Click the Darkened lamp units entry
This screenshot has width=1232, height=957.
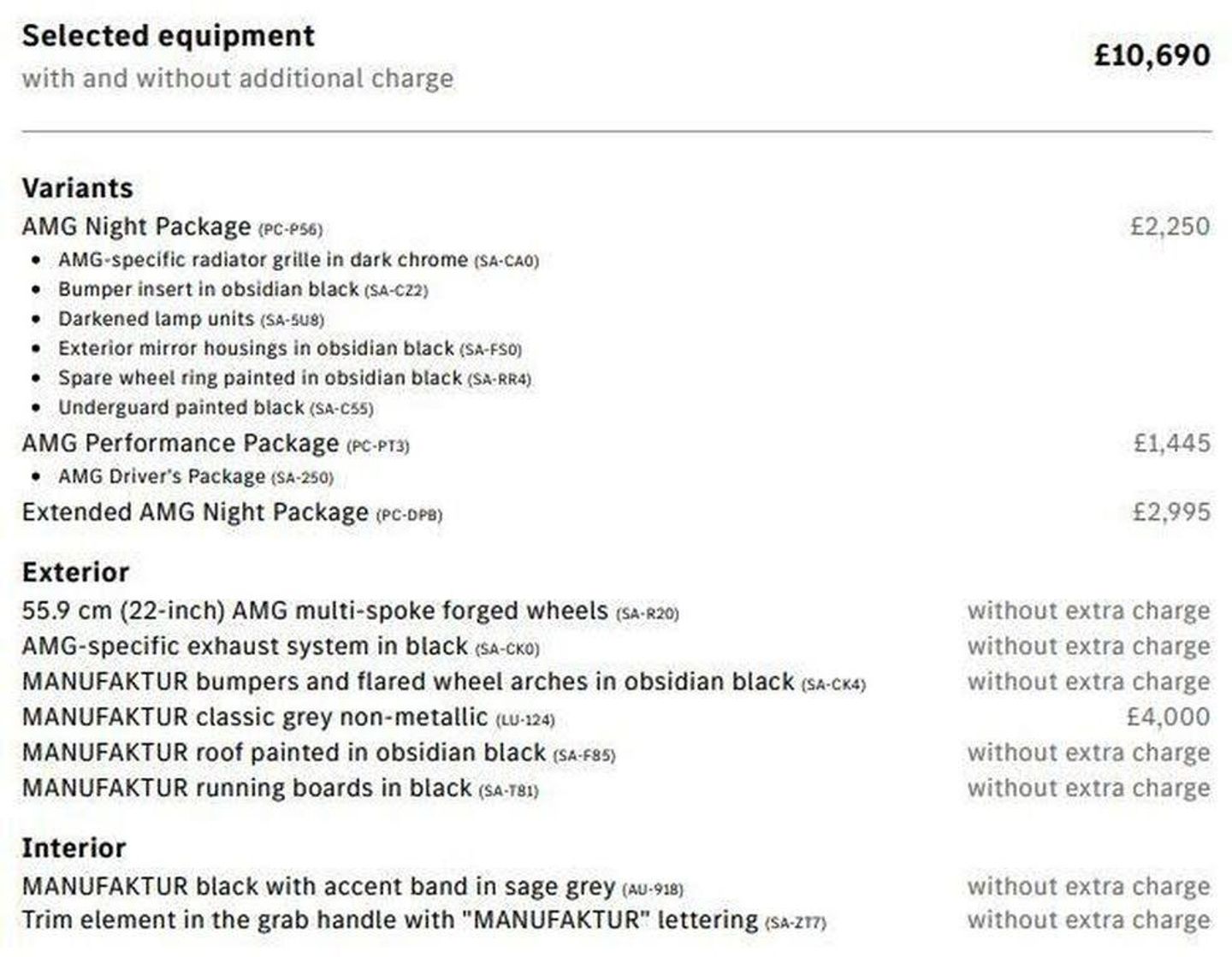(x=157, y=319)
